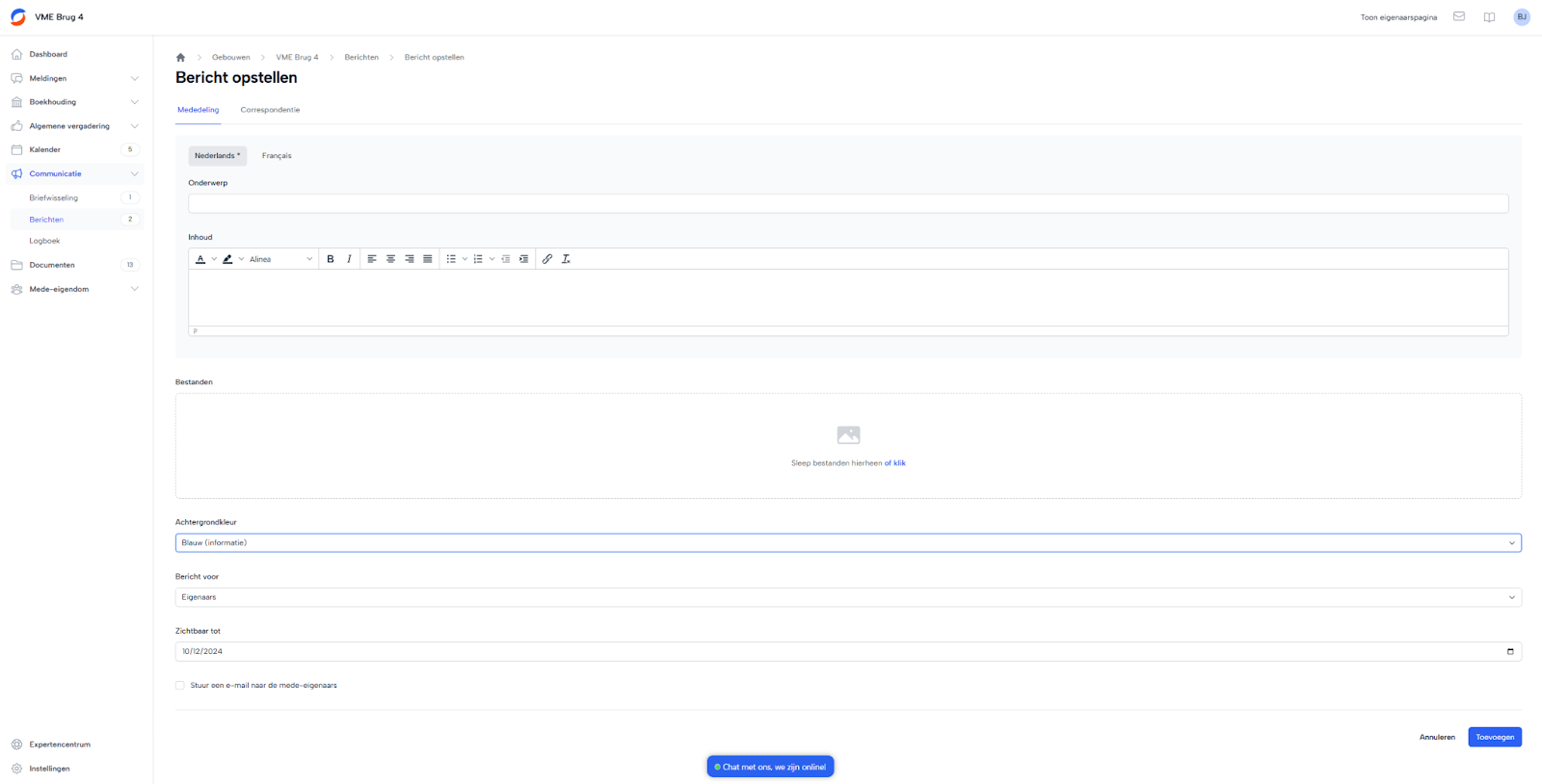Insert a bulleted list
This screenshot has height=784, width=1542.
(x=451, y=259)
